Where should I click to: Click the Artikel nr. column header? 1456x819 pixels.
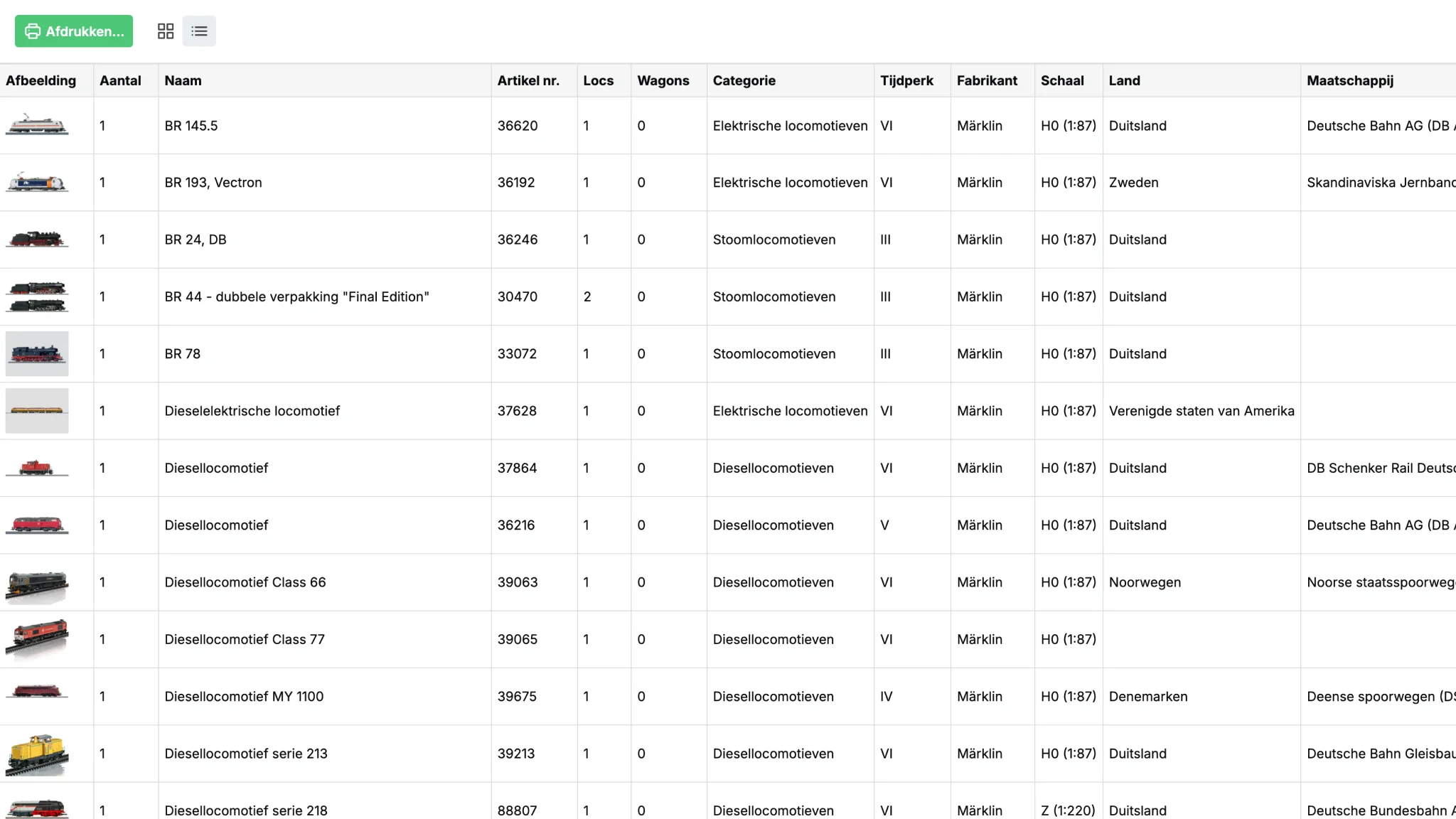528,80
